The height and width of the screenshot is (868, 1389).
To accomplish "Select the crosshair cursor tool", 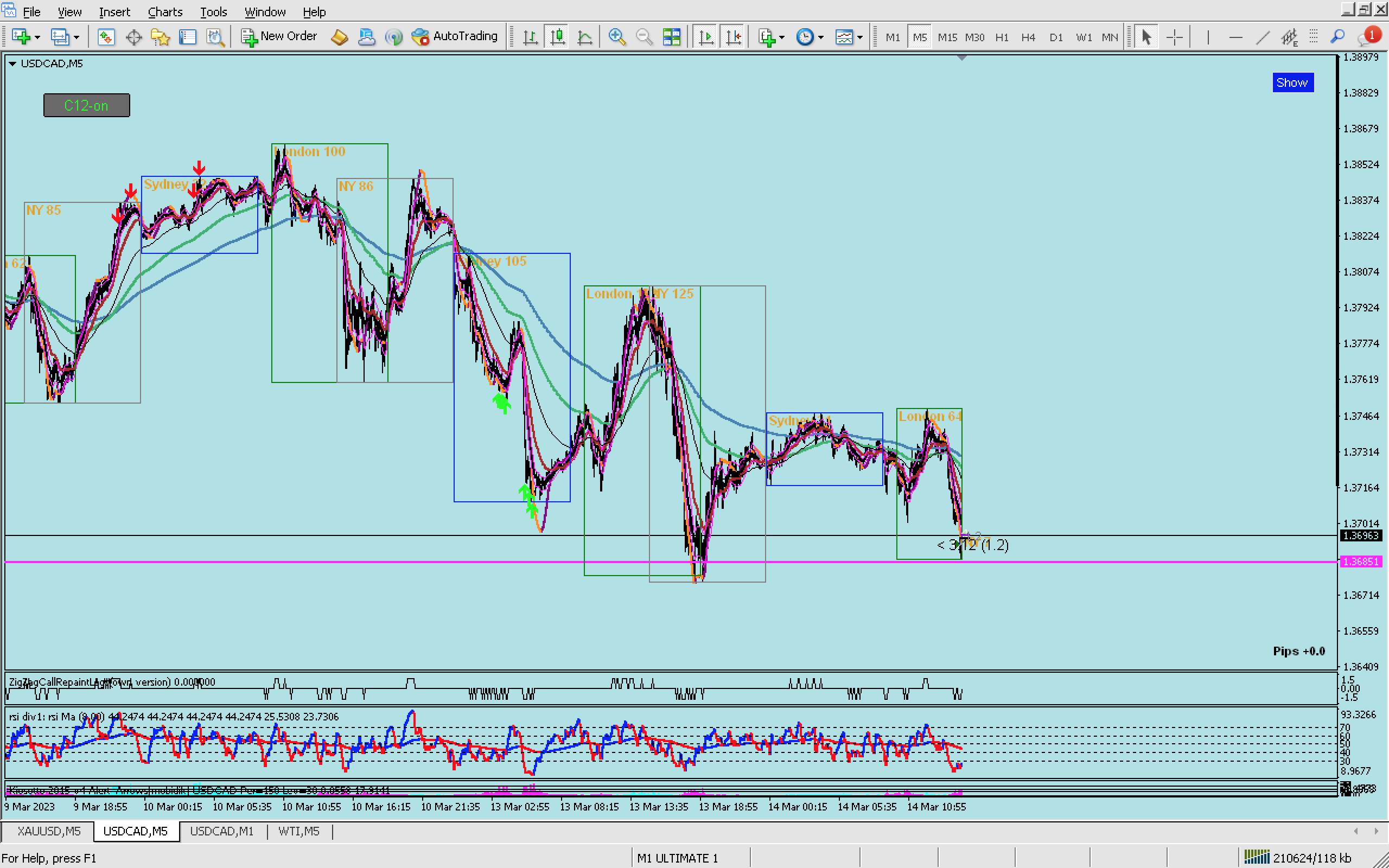I will [1174, 37].
